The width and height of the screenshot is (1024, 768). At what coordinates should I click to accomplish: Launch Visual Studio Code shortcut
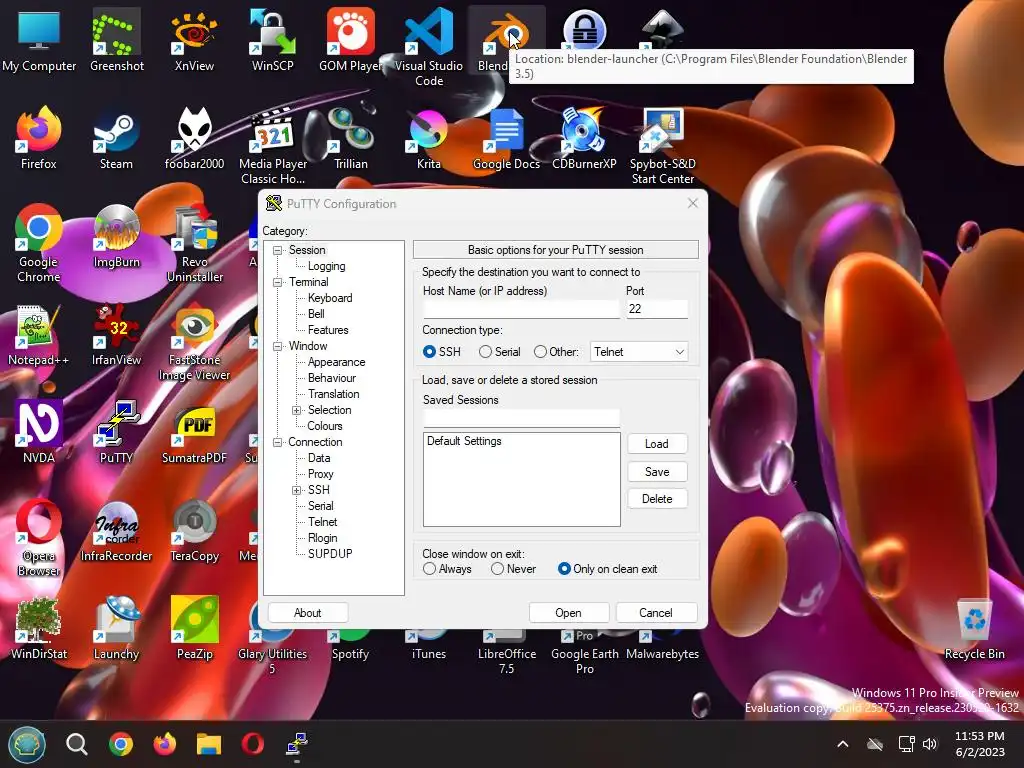pos(428,46)
